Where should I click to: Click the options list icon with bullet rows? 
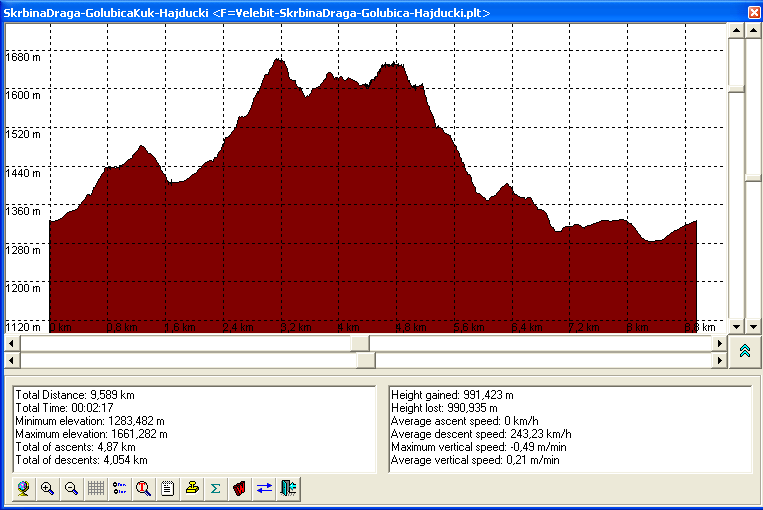tap(119, 489)
